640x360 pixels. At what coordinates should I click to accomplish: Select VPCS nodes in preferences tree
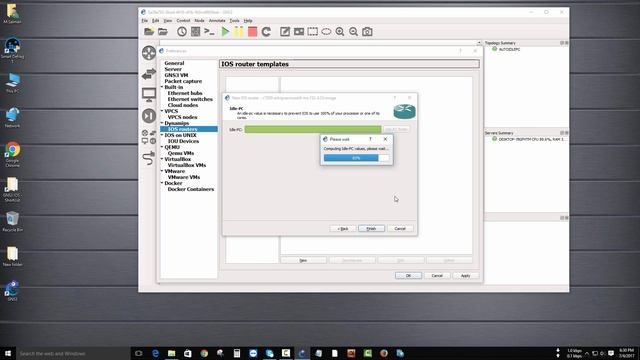click(182, 117)
